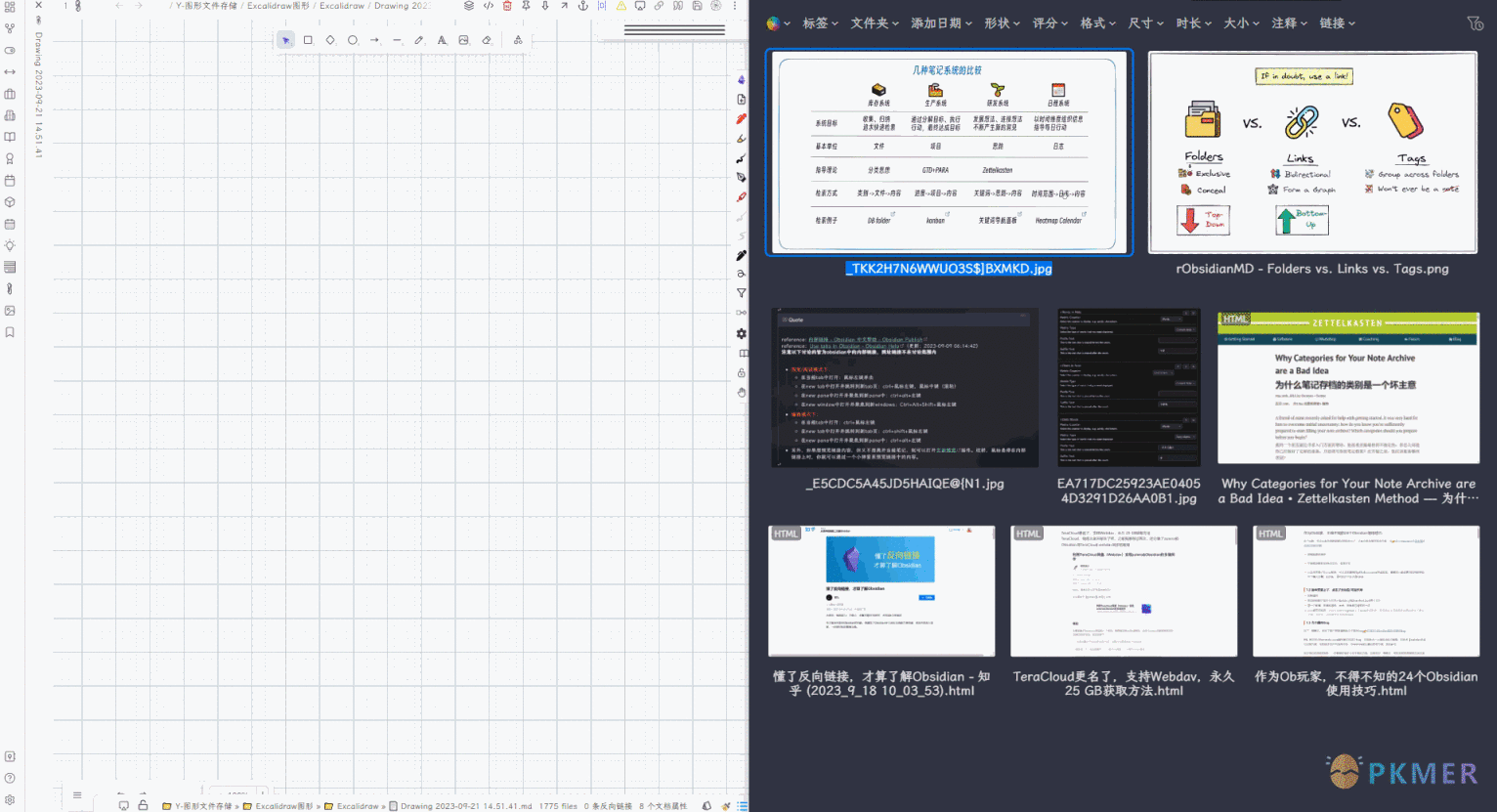
Task: Click the pin icon in header
Action: coord(526,6)
